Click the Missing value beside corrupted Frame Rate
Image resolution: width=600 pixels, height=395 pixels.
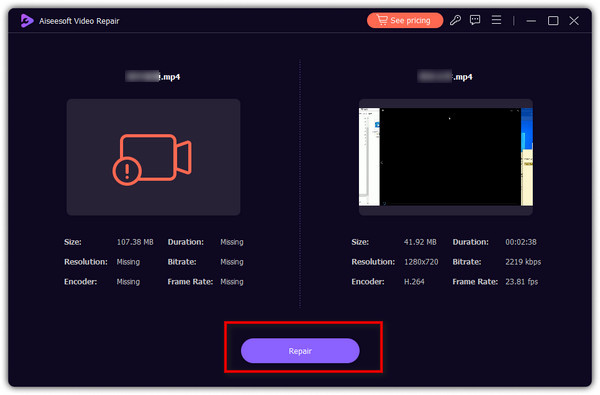pyautogui.click(x=232, y=282)
